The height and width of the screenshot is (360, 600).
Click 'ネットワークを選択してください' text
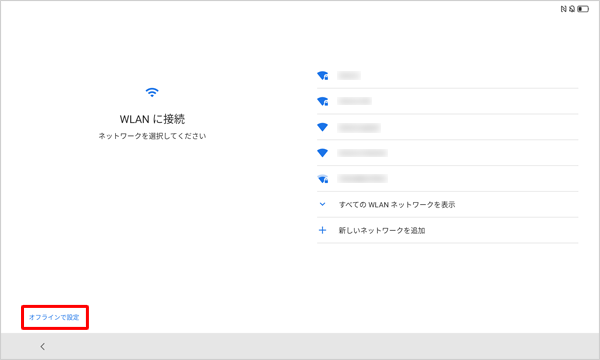click(x=152, y=136)
